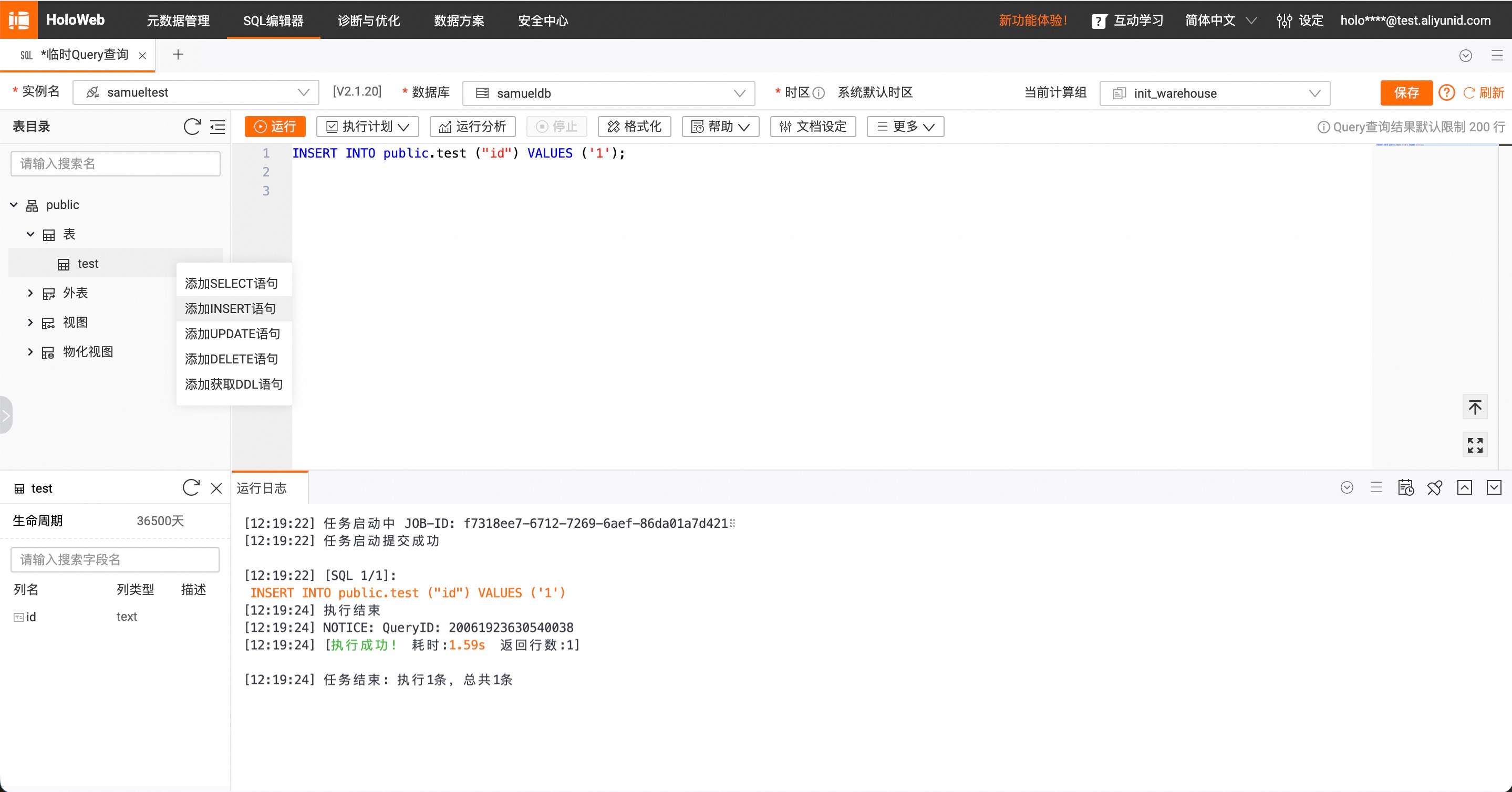
Task: Click the pin icon in run log toolbar
Action: pos(1435,487)
